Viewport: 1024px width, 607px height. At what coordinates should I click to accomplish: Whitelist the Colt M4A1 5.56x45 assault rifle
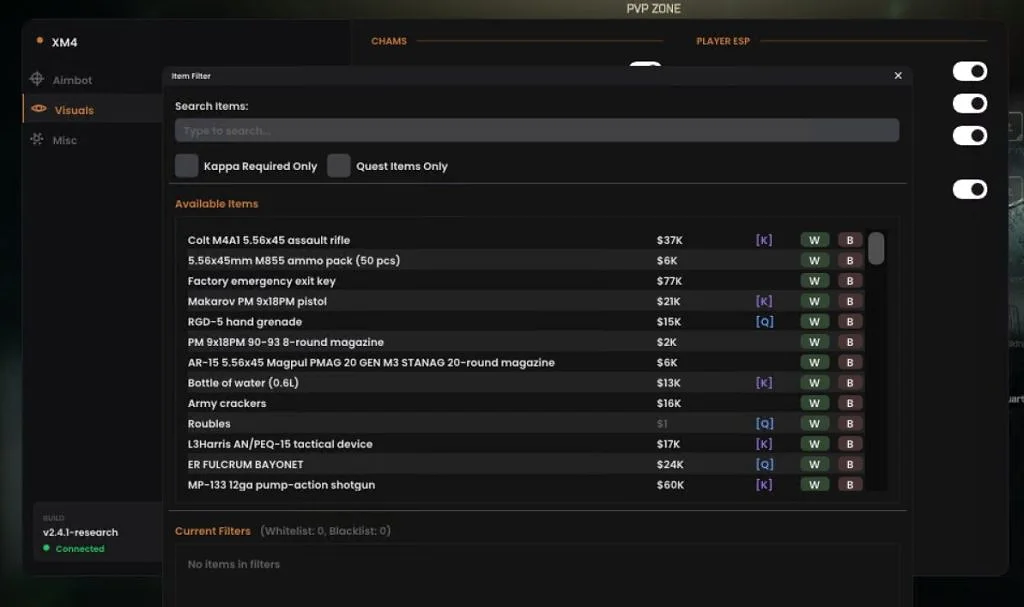coord(814,240)
